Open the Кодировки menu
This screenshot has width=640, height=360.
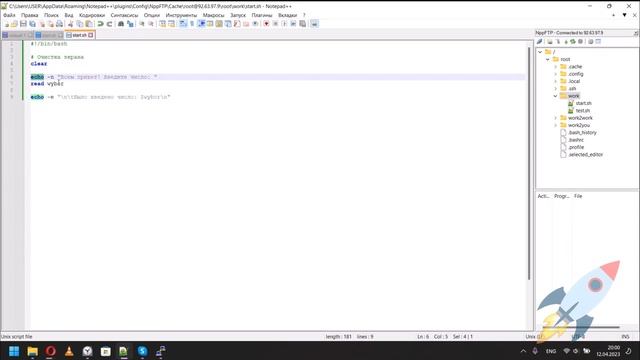pos(92,15)
